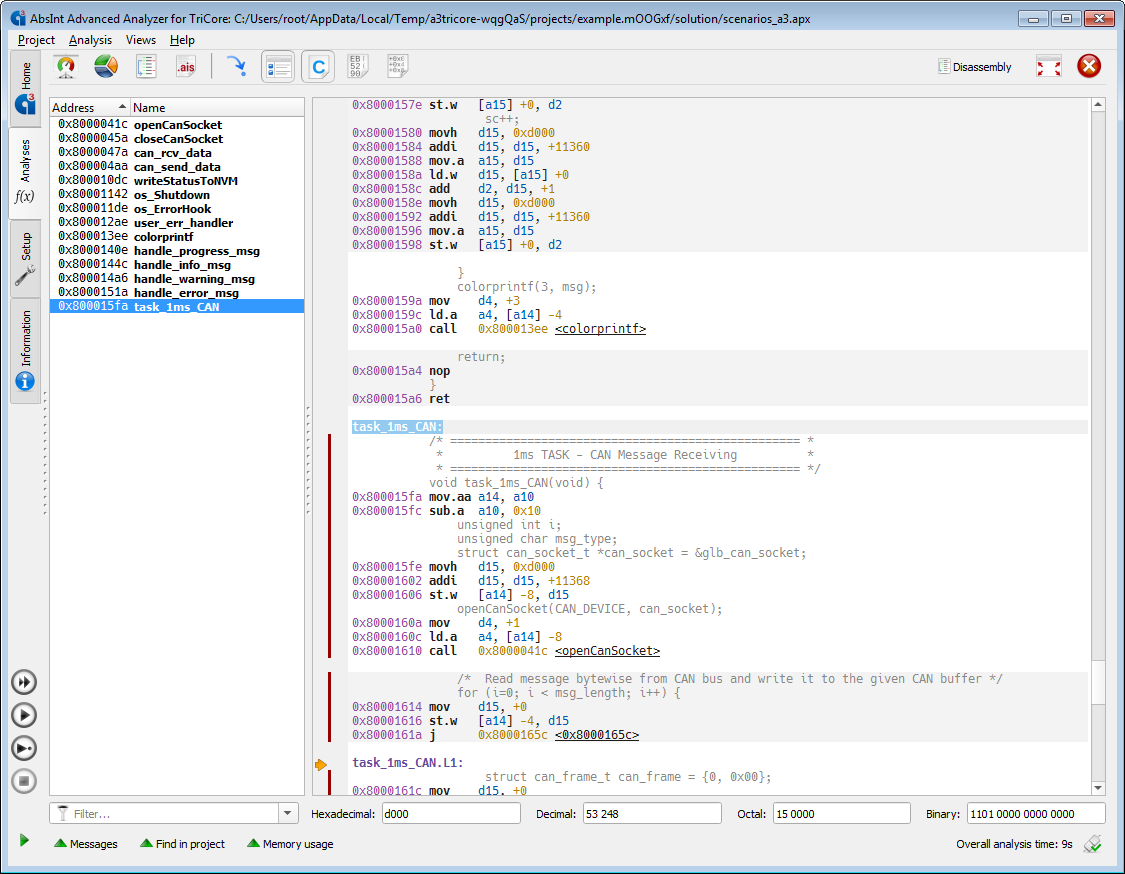
Task: Select writeStatusToNVM in the routine list
Action: tap(177, 181)
